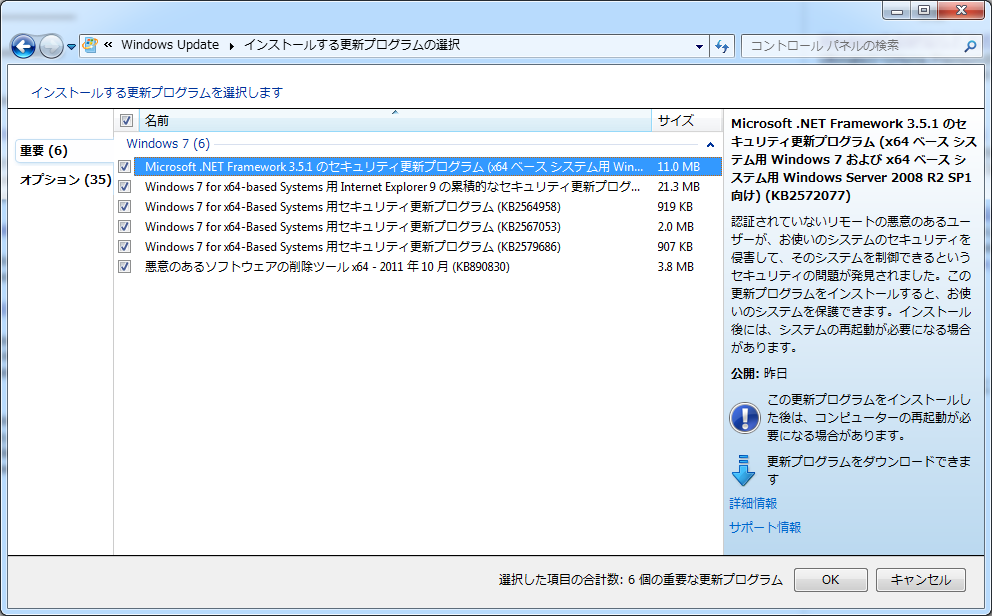Open the recent pages dropdown arrow
Viewport: 992px width, 616px height.
72,47
